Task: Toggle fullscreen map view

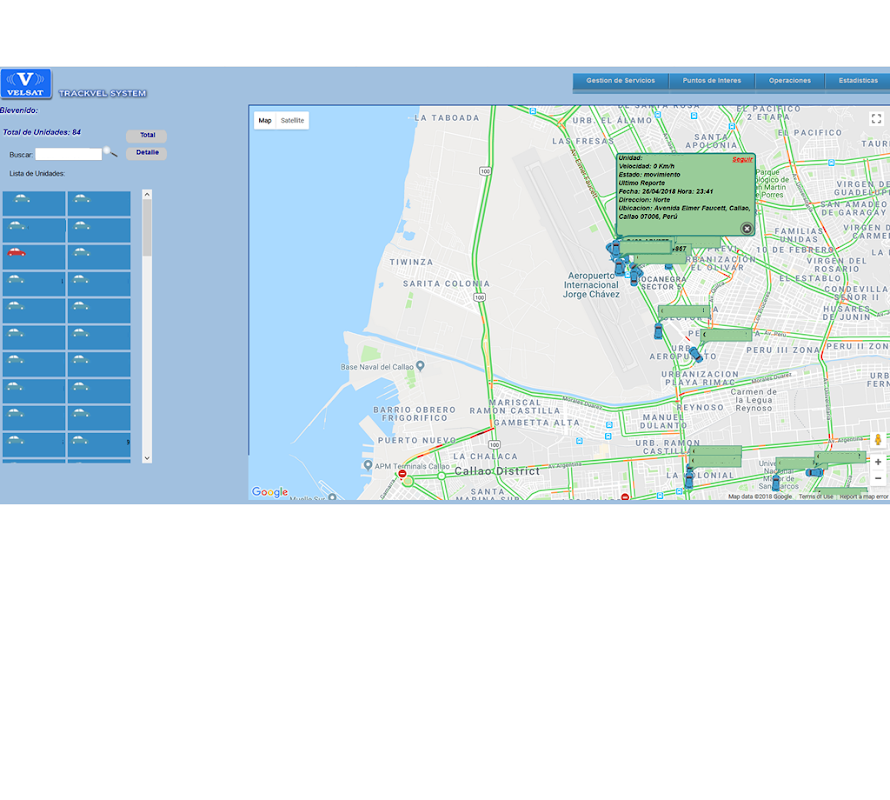Action: (876, 119)
